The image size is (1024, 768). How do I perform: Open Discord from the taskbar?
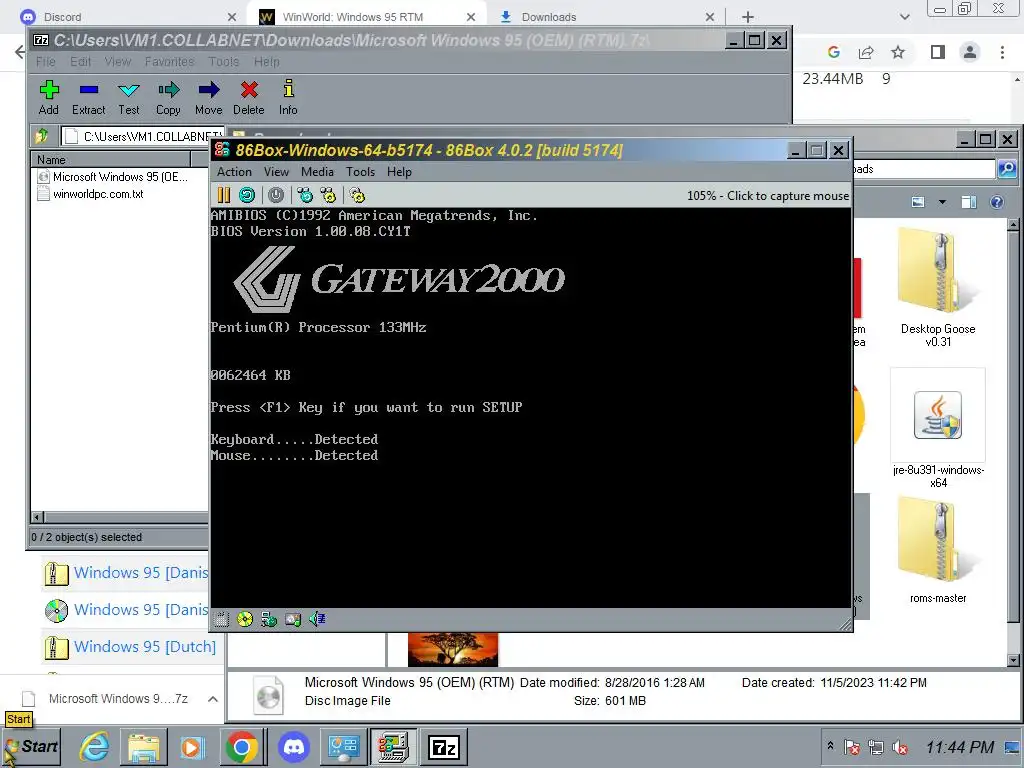pyautogui.click(x=293, y=746)
